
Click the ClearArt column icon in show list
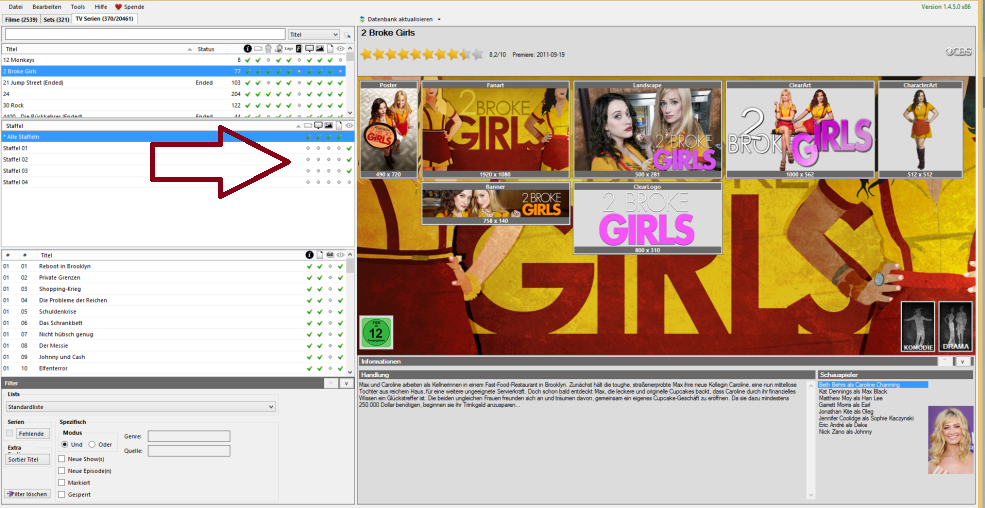pos(279,48)
